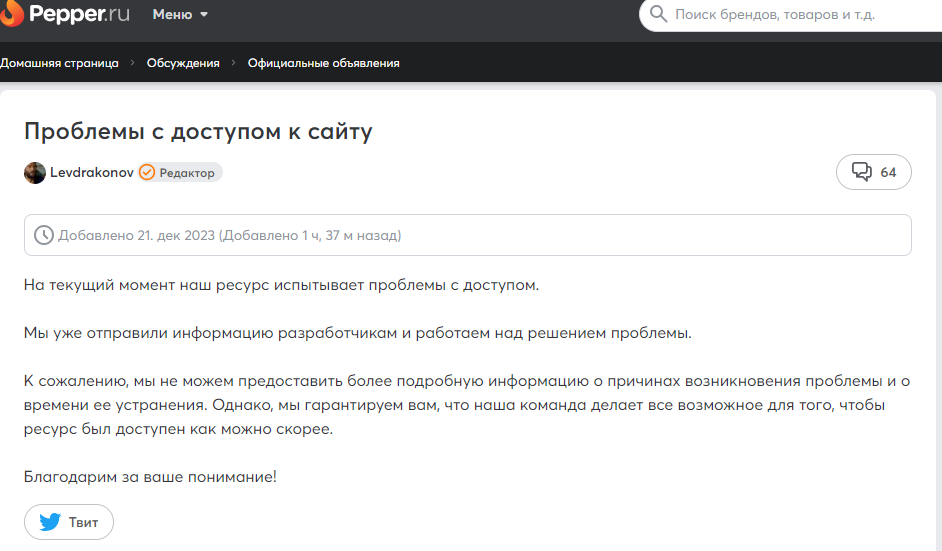This screenshot has width=942, height=551.
Task: Open the 64 comments button
Action: (874, 172)
